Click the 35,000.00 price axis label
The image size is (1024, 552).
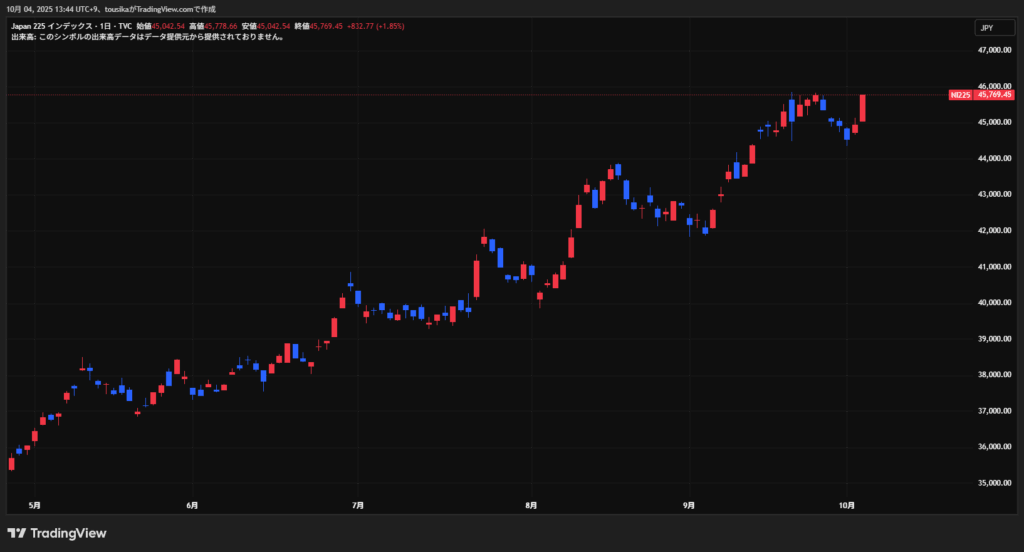tap(996, 483)
